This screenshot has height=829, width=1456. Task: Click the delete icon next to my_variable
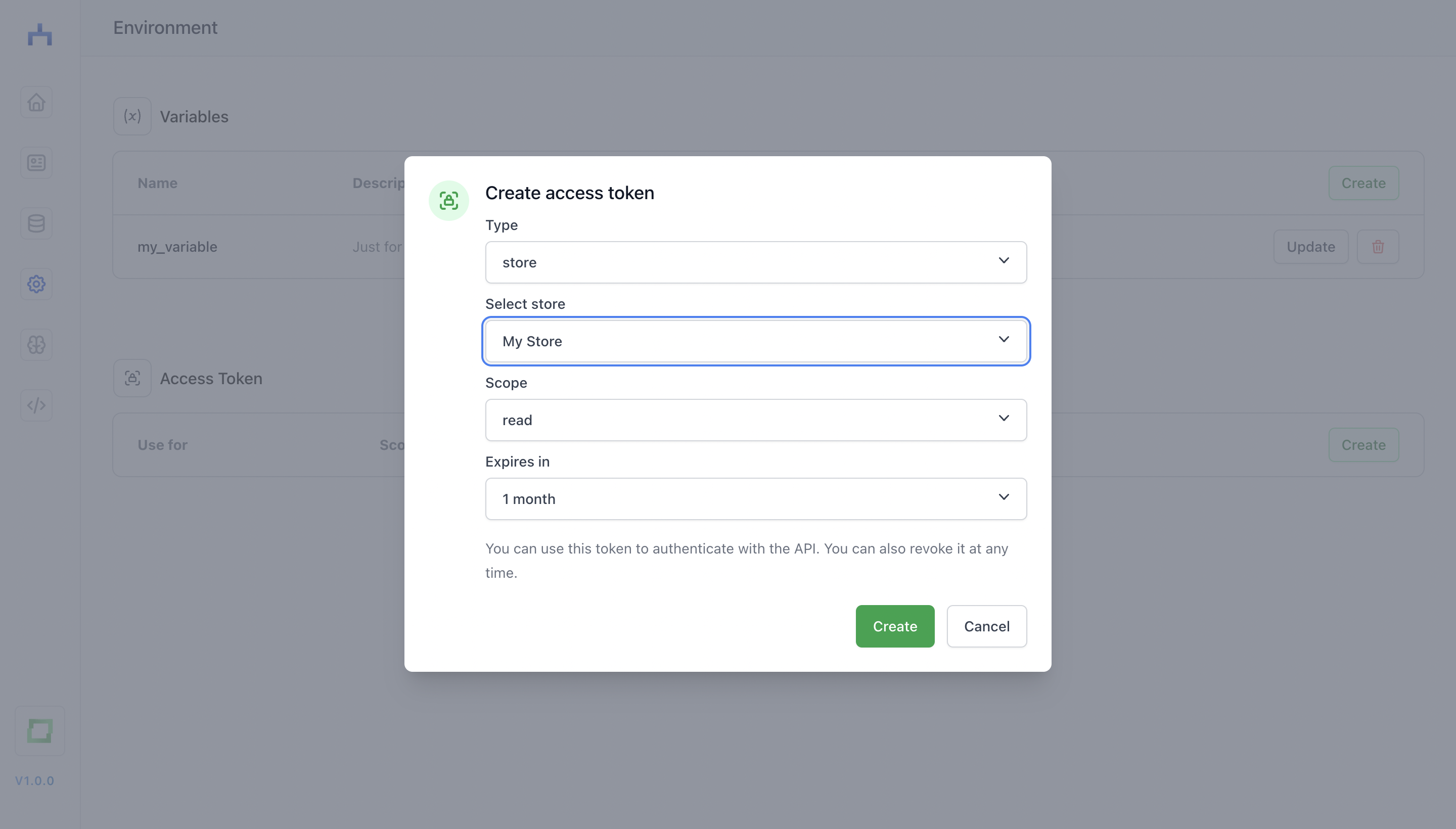tap(1378, 247)
